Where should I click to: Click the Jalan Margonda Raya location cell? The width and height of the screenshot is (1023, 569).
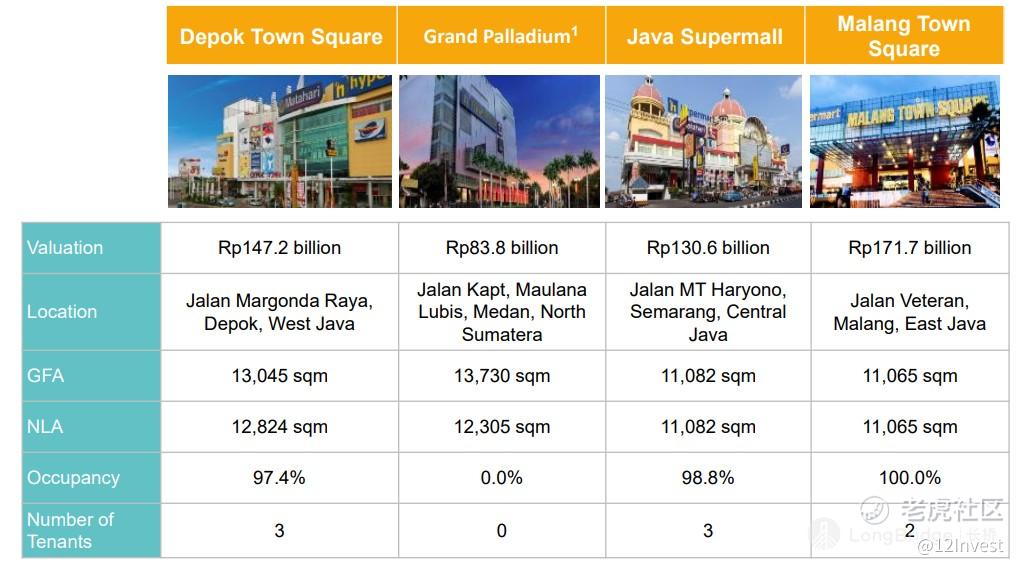point(279,312)
